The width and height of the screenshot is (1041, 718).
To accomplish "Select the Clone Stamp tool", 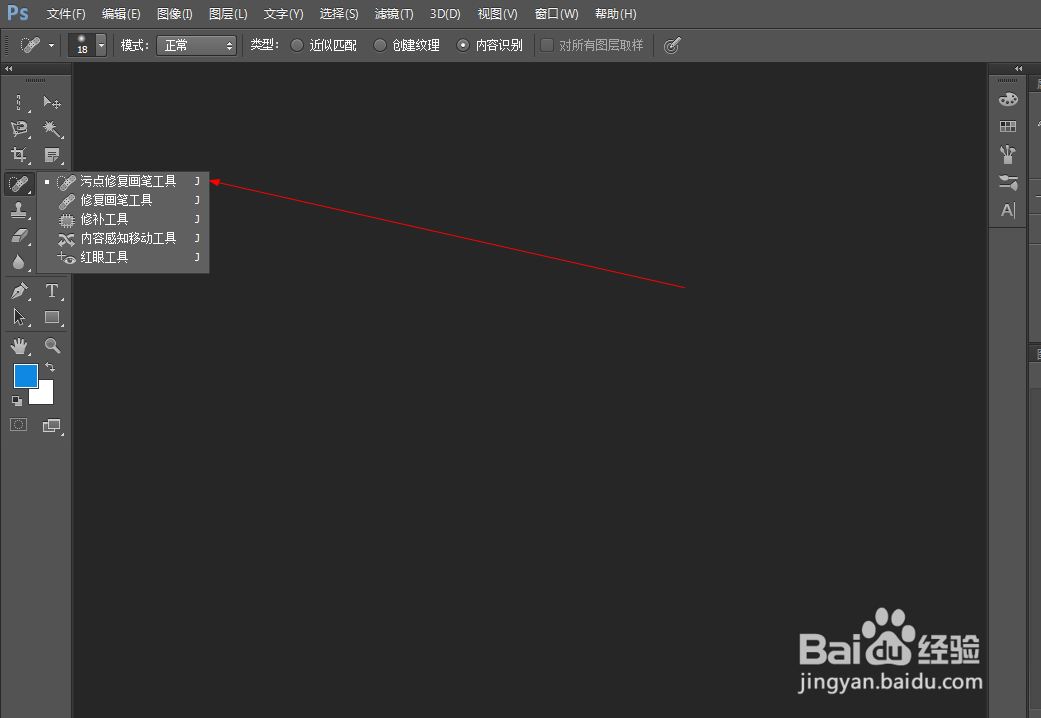I will click(x=19, y=210).
